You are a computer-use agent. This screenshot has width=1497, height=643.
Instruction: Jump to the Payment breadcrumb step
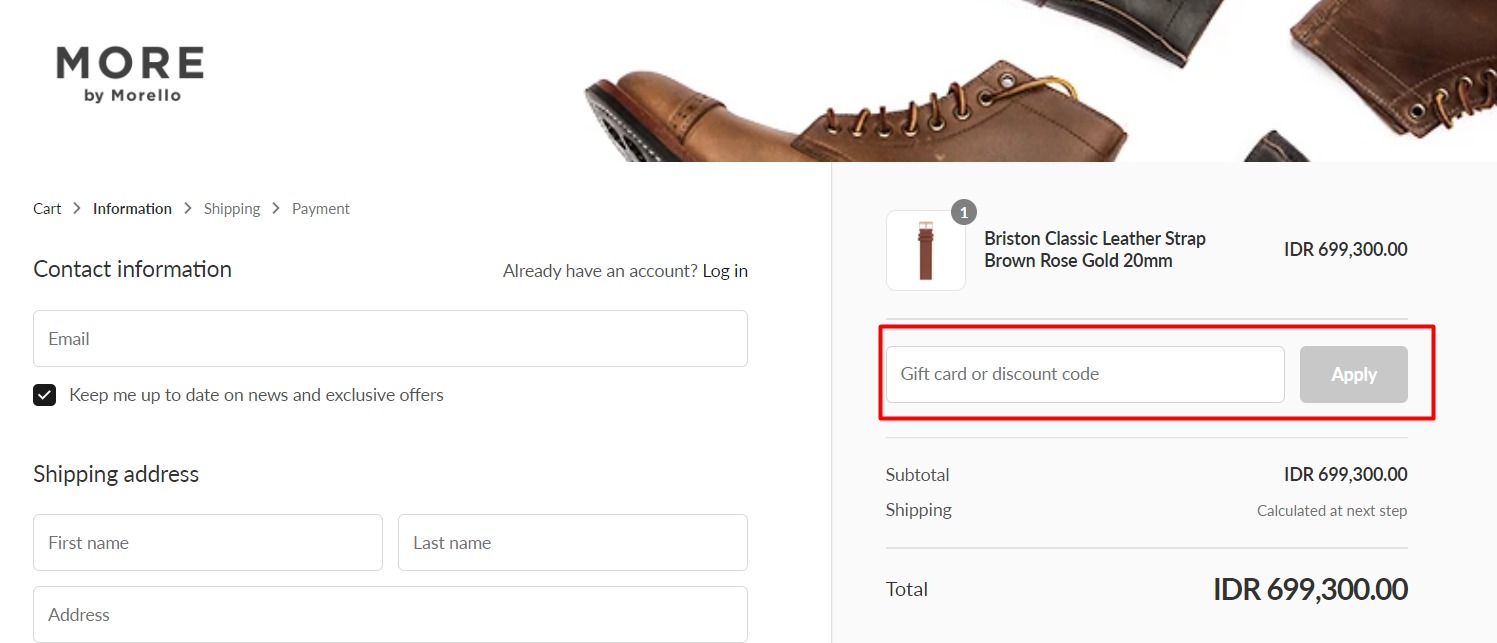click(x=320, y=209)
